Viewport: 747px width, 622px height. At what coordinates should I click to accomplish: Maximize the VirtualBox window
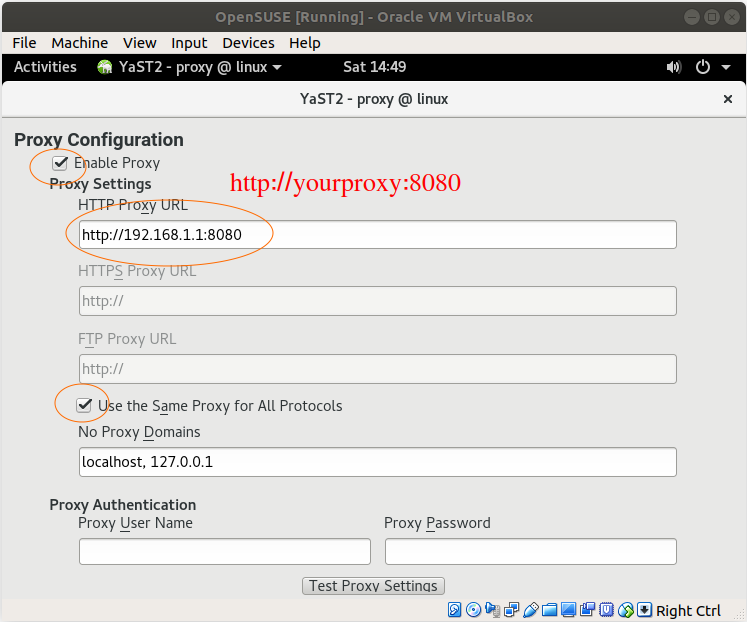tap(712, 17)
